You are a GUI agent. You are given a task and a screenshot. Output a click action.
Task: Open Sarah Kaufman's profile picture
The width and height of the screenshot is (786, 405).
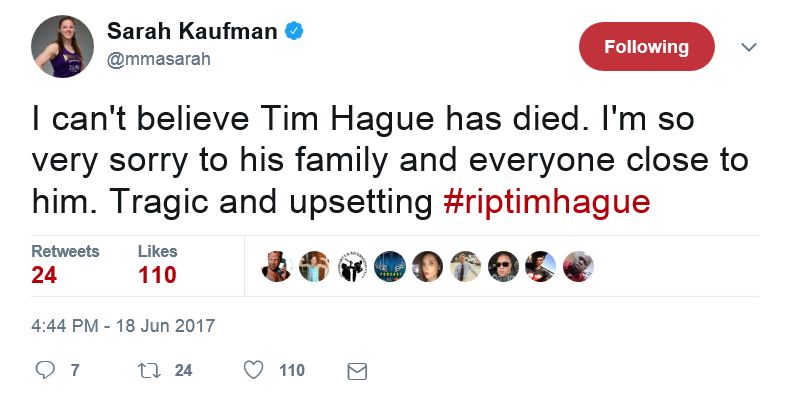pos(63,45)
